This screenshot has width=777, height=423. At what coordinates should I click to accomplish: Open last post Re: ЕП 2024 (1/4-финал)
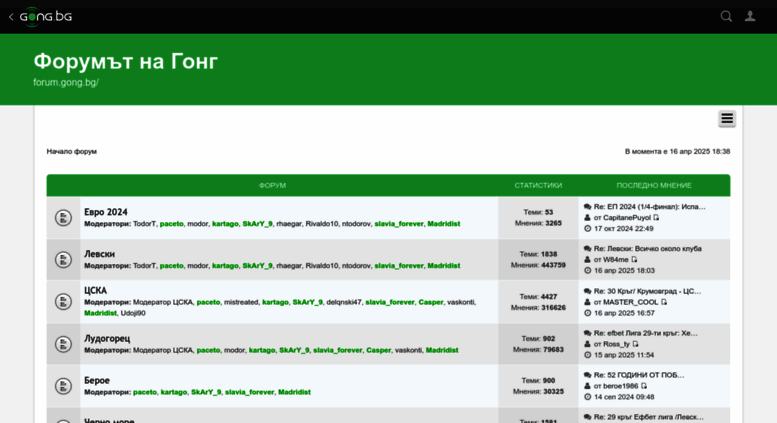(x=650, y=207)
